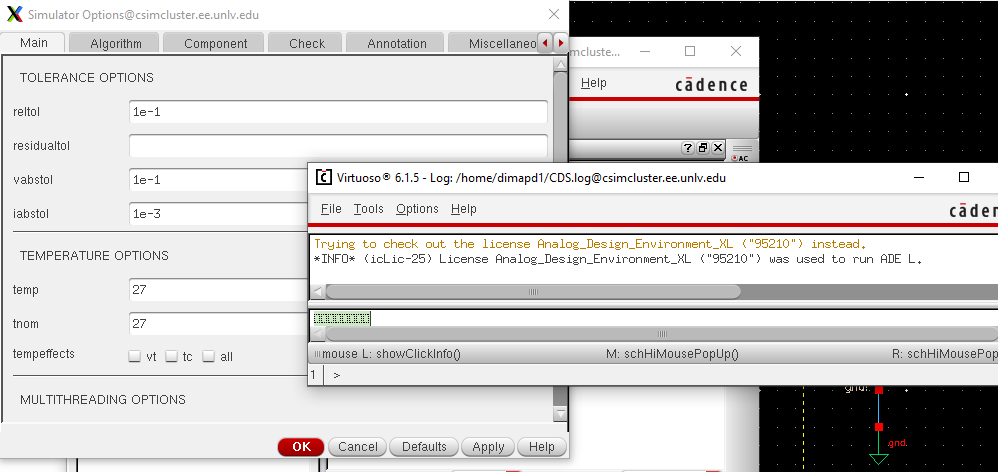Enable the vt tempeffects checkbox

(134, 356)
